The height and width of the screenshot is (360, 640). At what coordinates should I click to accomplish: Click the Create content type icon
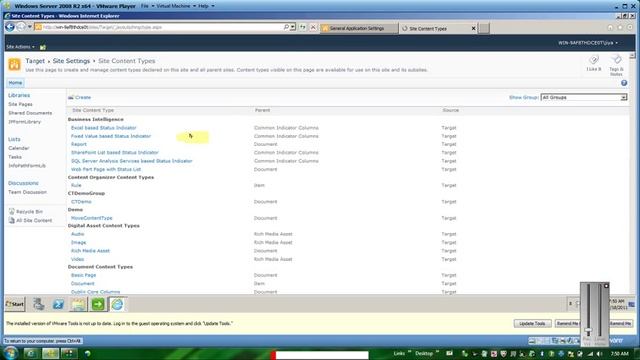71,98
